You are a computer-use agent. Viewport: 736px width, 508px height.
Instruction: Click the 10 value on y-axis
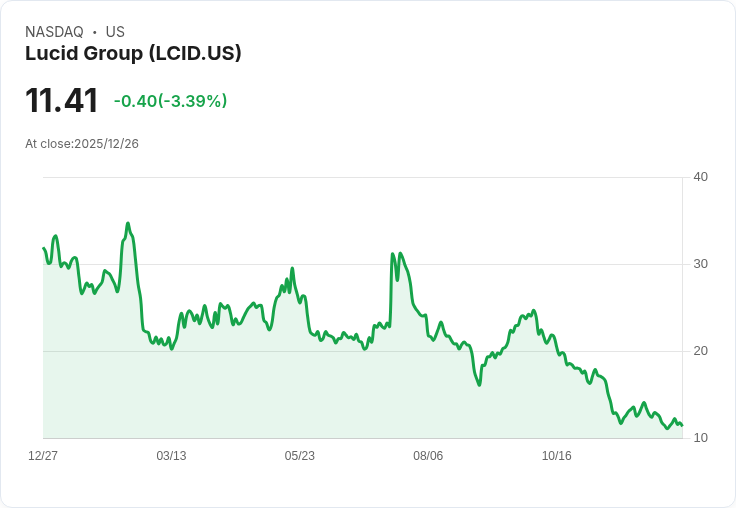(x=700, y=438)
